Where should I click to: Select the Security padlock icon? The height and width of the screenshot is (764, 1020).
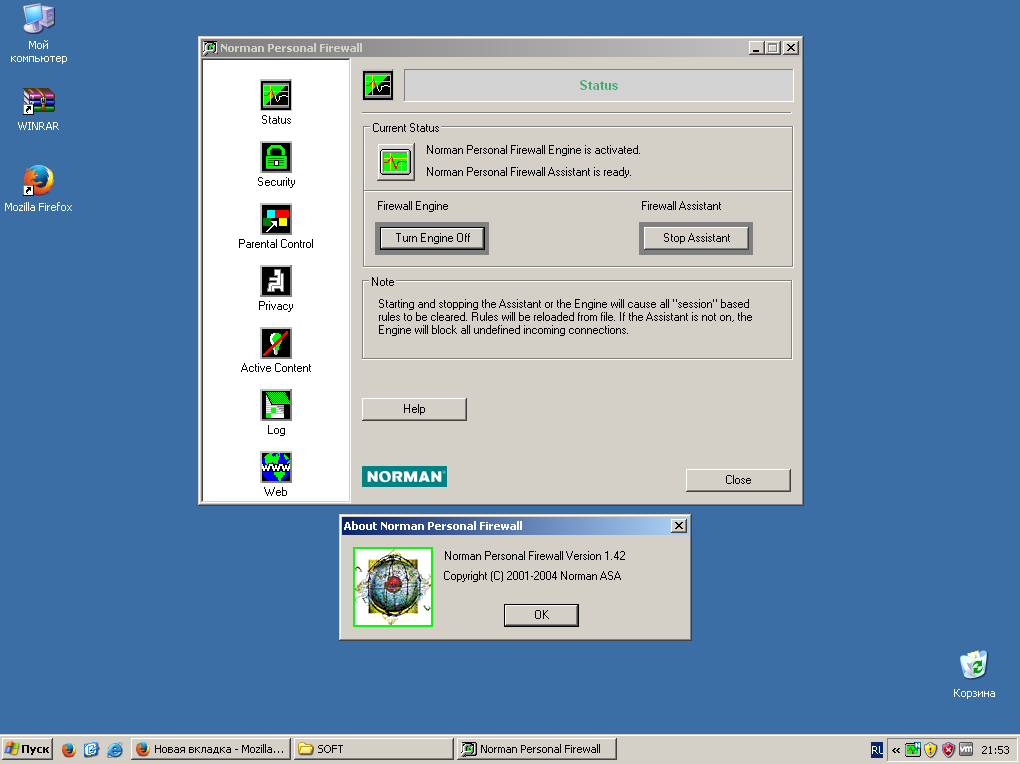[276, 157]
